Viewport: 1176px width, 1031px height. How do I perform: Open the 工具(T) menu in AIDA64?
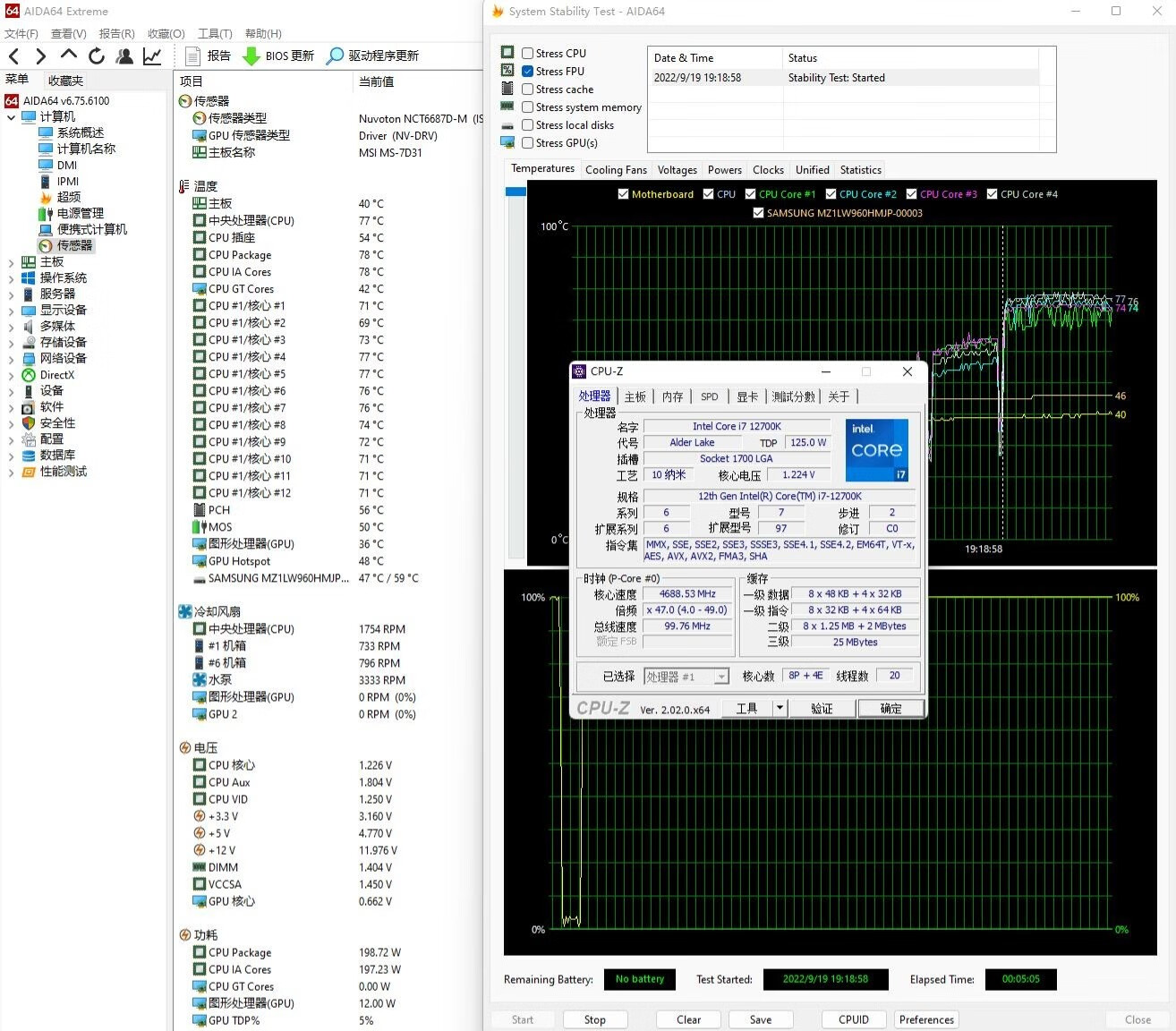pos(215,33)
